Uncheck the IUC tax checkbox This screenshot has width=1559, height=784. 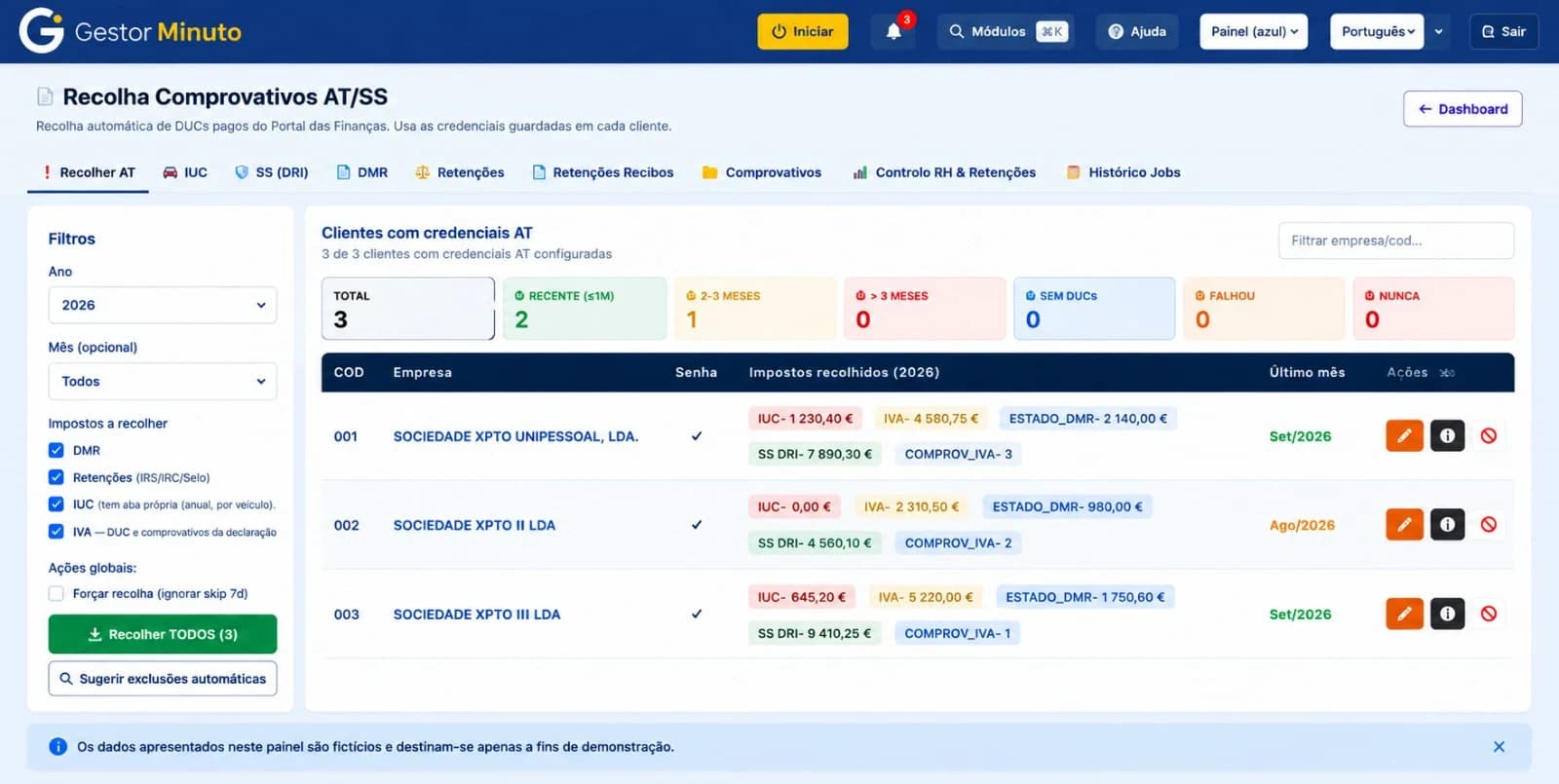[57, 504]
